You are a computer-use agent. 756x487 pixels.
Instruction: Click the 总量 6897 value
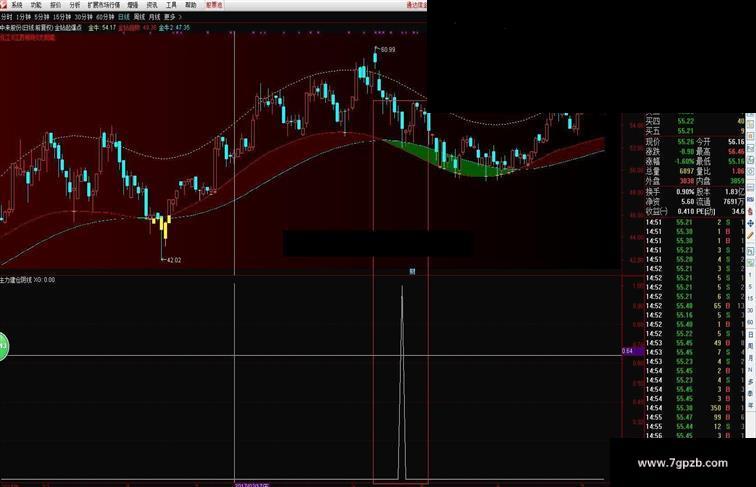coord(687,171)
